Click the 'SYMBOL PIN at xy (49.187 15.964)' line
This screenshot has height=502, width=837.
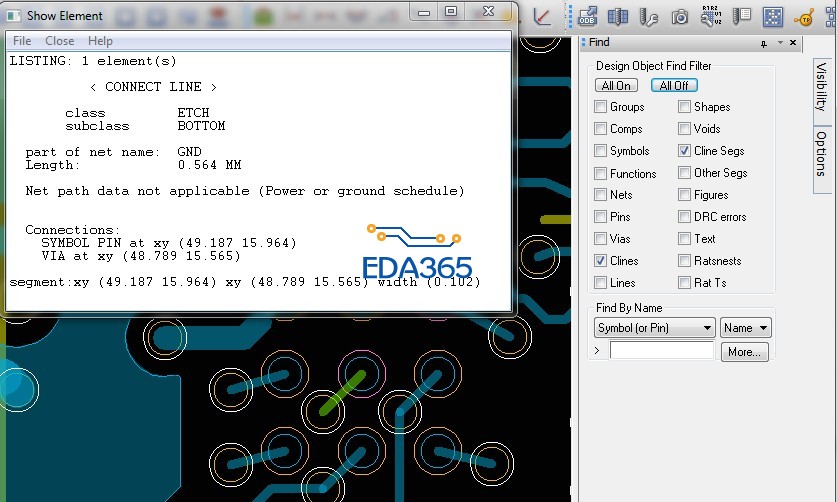point(169,243)
